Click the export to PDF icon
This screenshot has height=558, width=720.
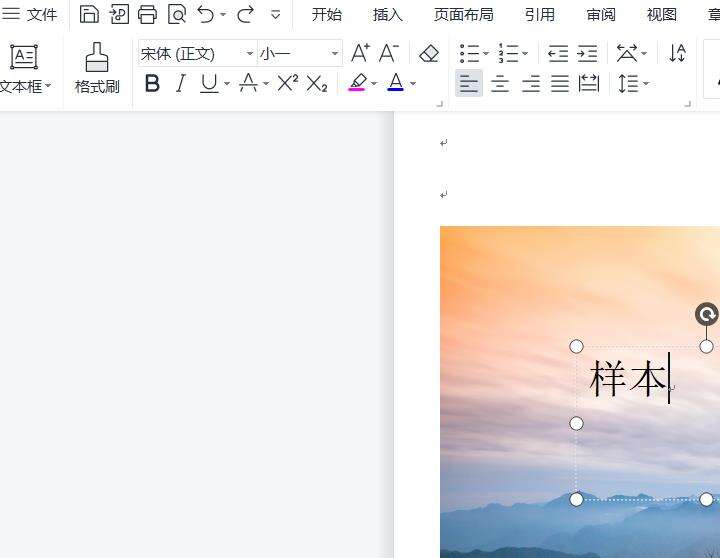(x=119, y=14)
